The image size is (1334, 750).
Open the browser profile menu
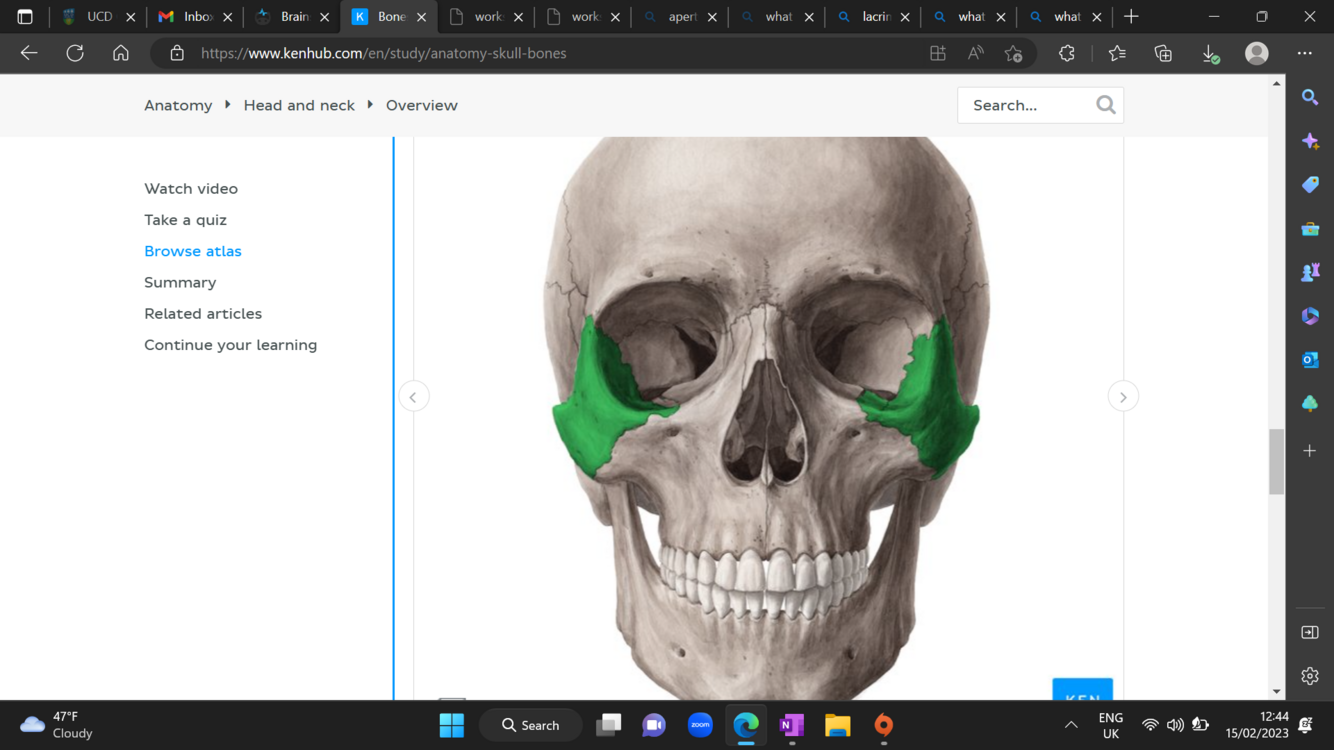pyautogui.click(x=1257, y=53)
